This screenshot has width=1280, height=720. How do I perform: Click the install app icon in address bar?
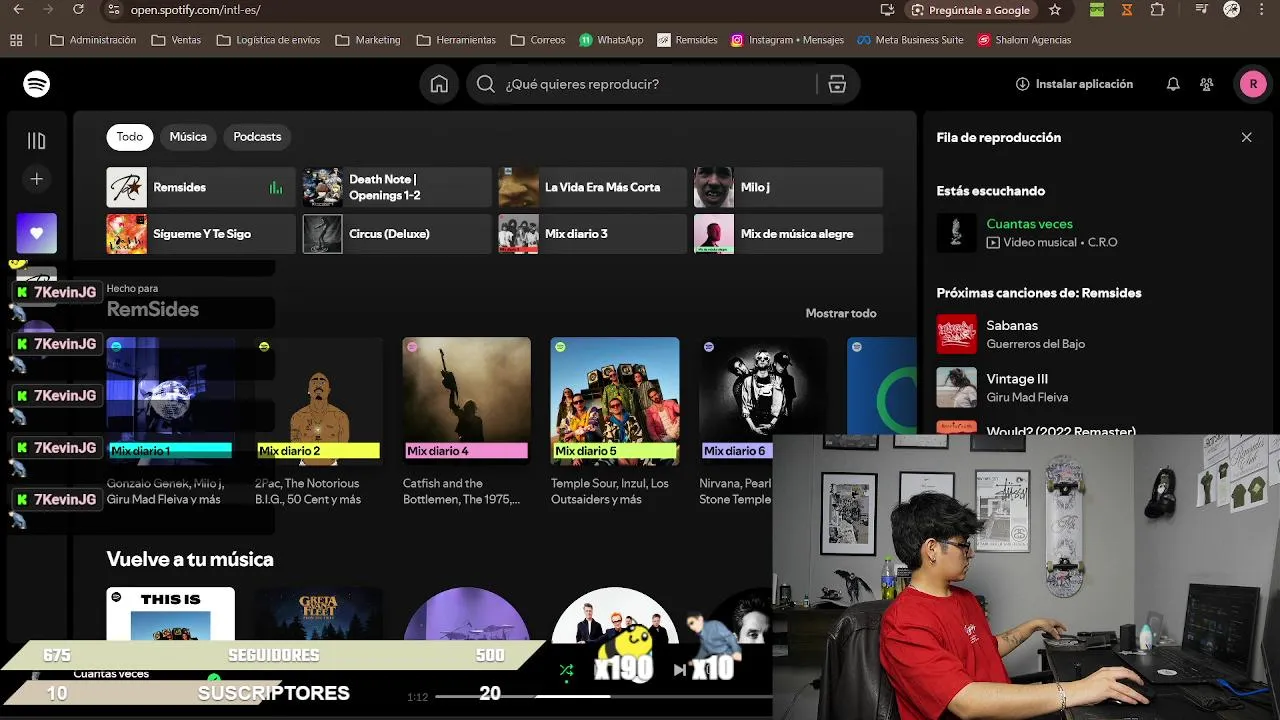click(887, 10)
